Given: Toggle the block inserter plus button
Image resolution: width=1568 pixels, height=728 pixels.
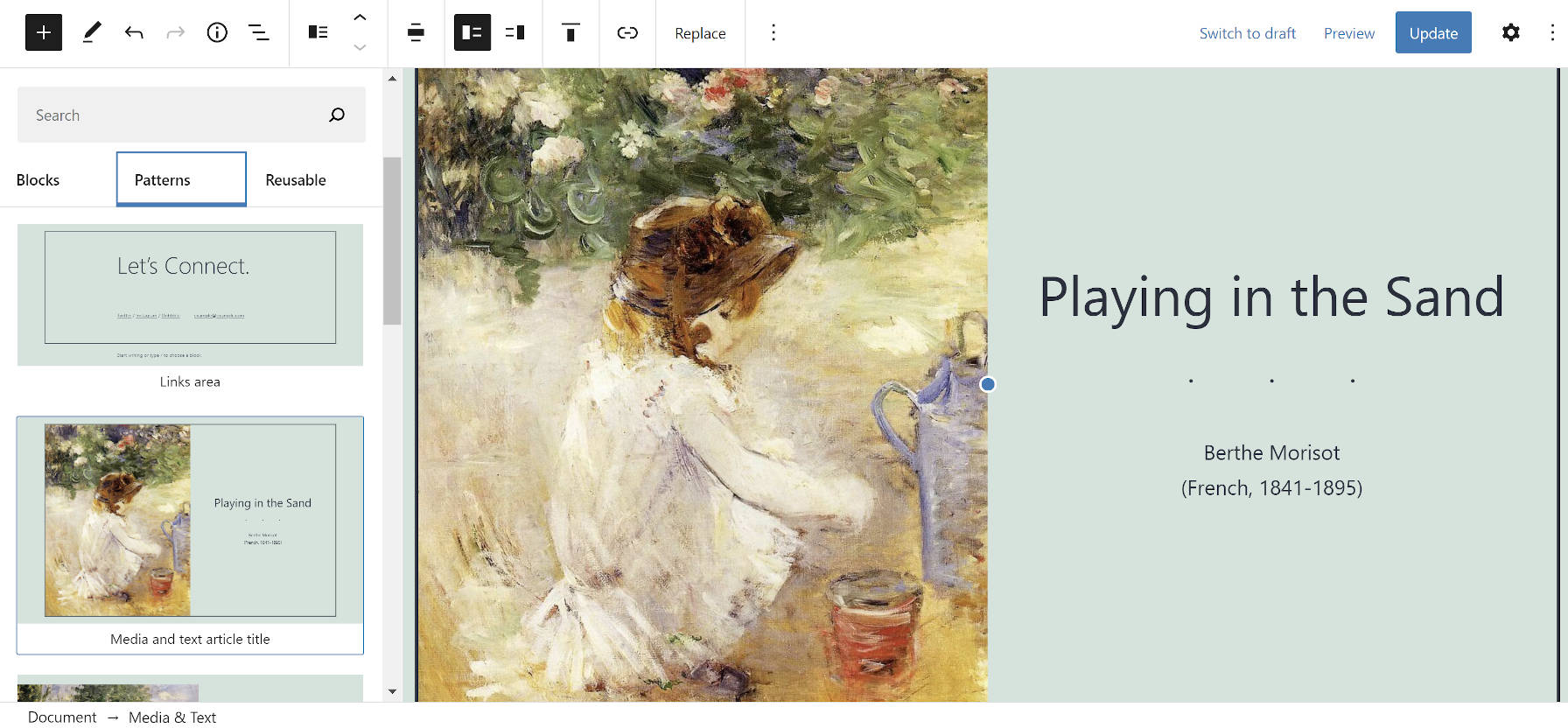Looking at the screenshot, I should point(44,33).
